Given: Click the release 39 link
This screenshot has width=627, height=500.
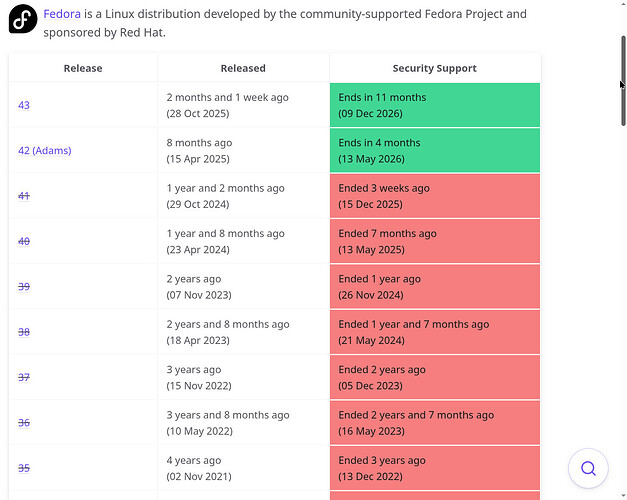Looking at the screenshot, I should point(24,287).
